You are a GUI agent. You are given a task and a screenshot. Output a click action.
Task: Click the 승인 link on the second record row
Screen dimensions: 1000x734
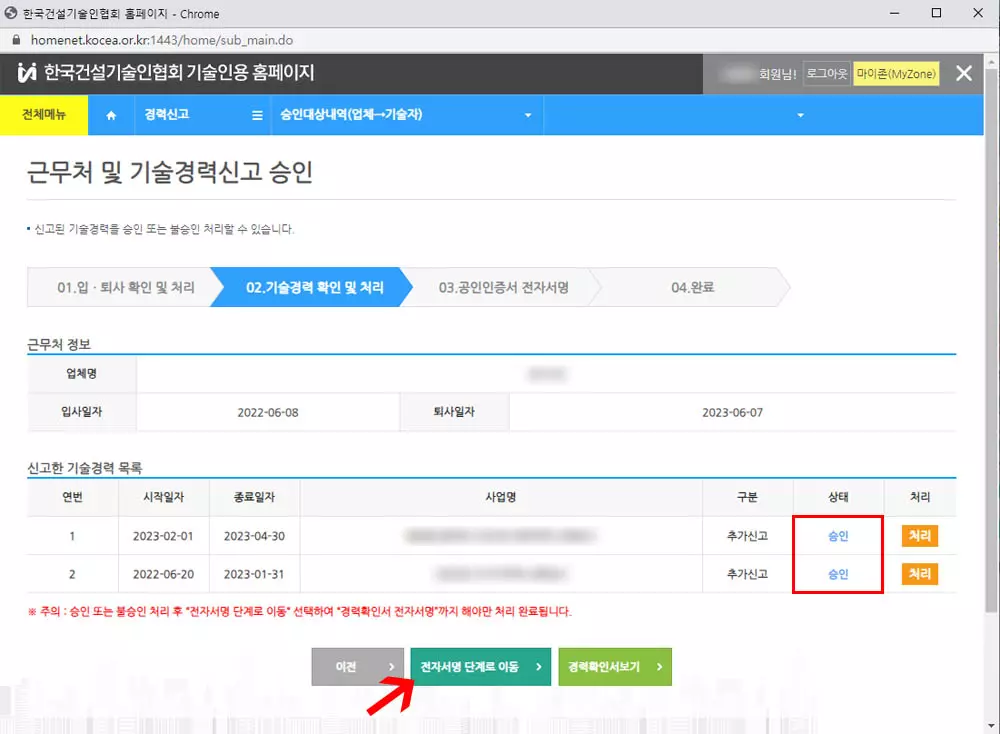[838, 575]
